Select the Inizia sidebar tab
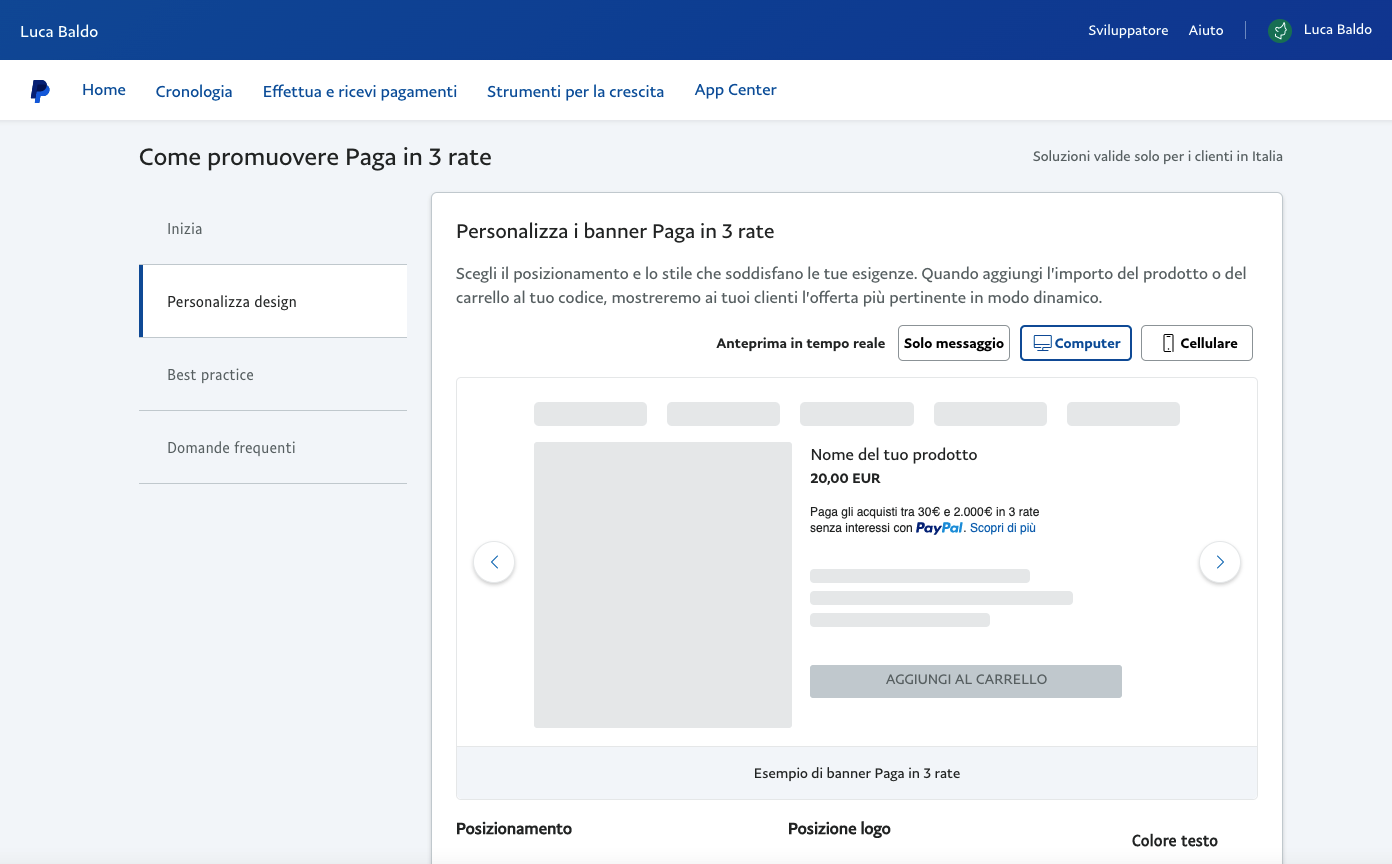The height and width of the screenshot is (864, 1392). (273, 229)
